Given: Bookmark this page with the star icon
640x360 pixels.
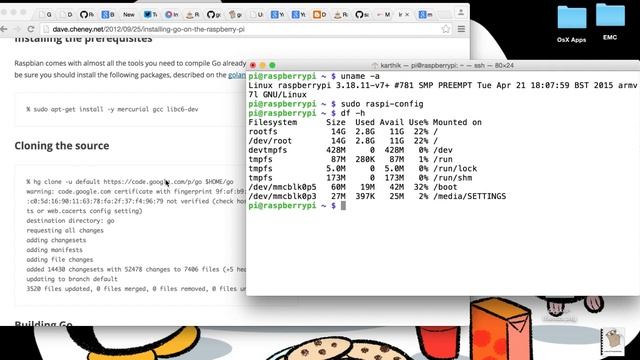Looking at the screenshot, I should [x=446, y=29].
